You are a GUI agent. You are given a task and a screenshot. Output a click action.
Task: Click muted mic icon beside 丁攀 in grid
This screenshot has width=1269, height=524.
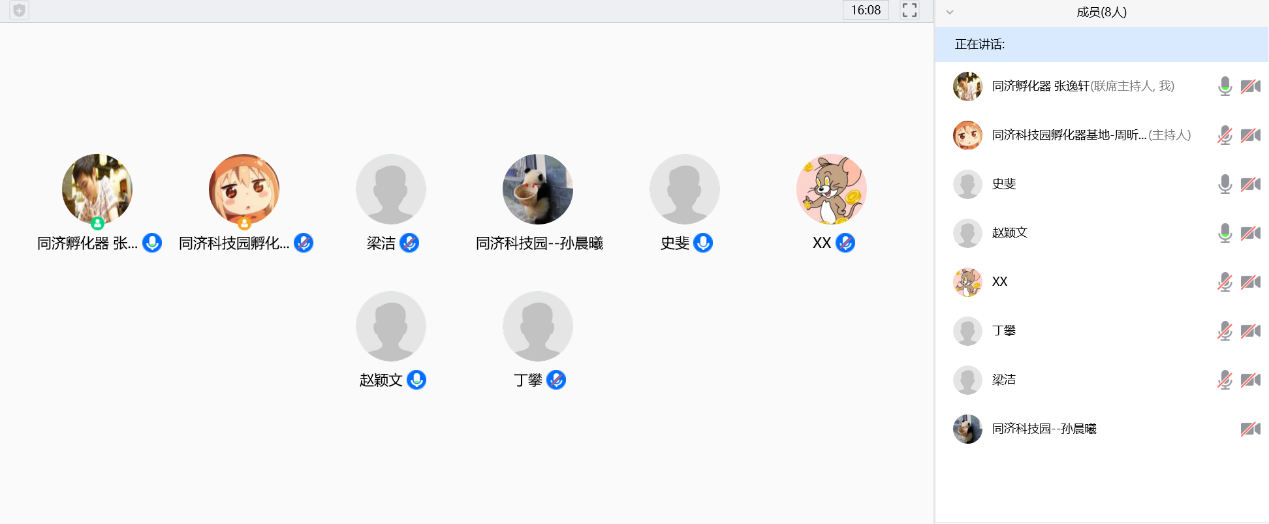click(x=556, y=380)
